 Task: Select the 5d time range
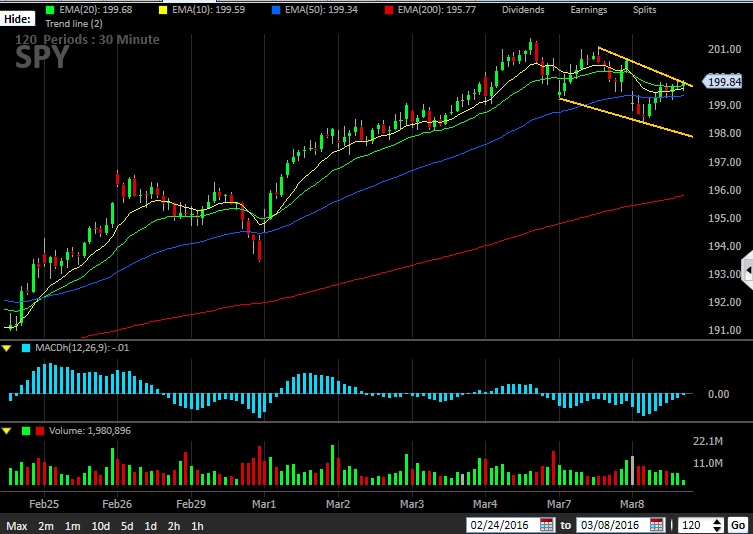tap(127, 526)
